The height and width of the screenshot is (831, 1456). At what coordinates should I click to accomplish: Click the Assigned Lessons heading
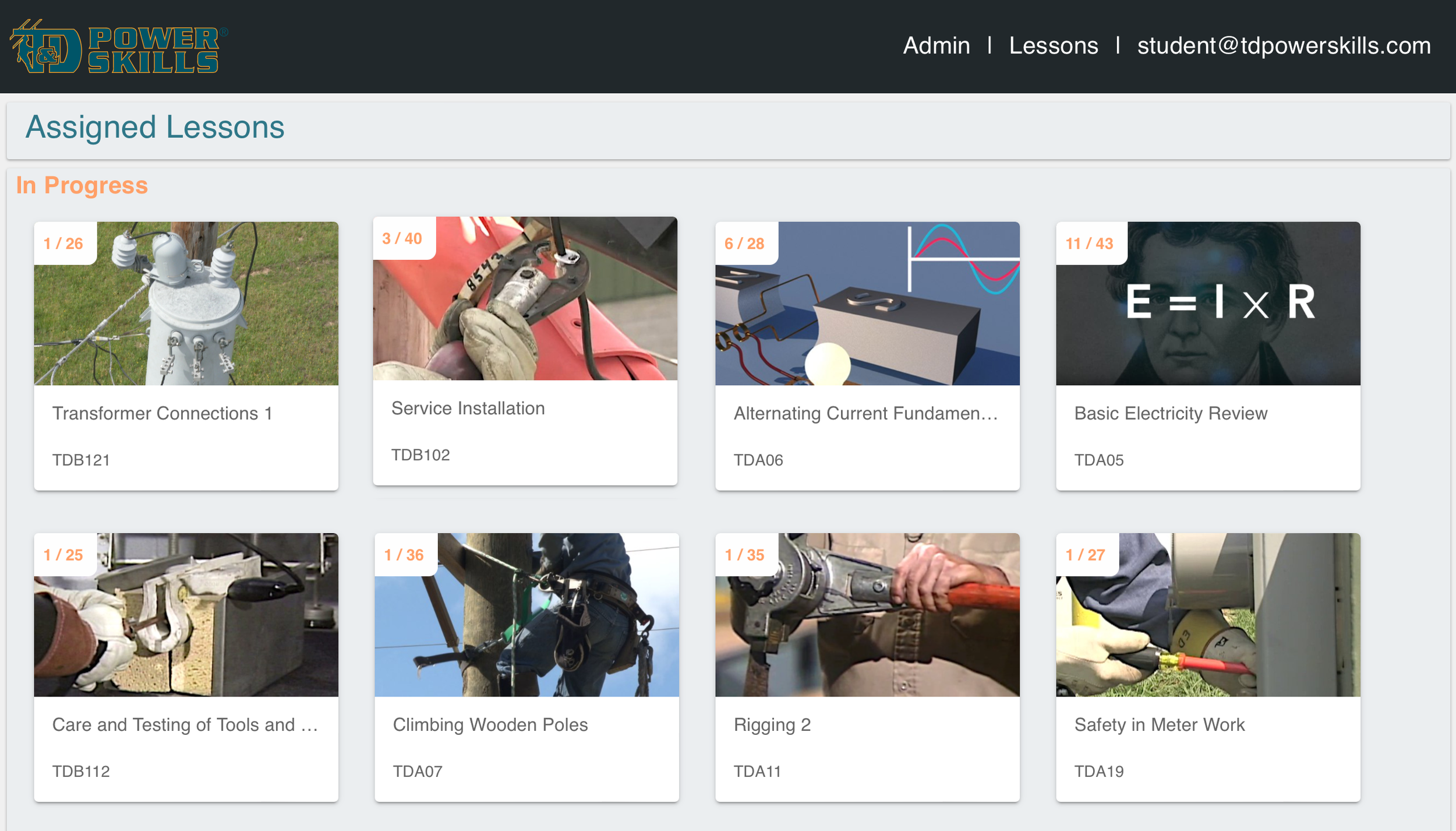(x=155, y=127)
